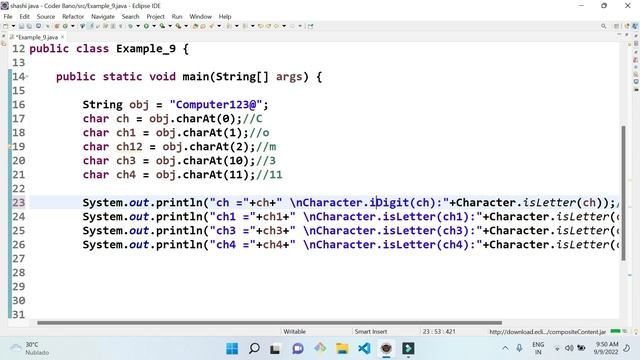Click the green Run toolbar button
Screen dimensions: 640x360
point(146,26)
